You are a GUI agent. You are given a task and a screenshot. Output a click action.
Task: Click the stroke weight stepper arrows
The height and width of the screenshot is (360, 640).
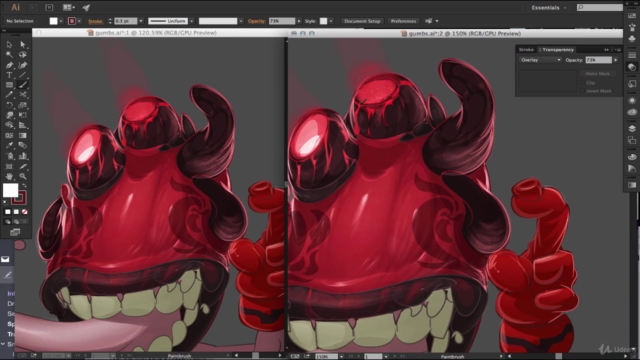tap(110, 21)
